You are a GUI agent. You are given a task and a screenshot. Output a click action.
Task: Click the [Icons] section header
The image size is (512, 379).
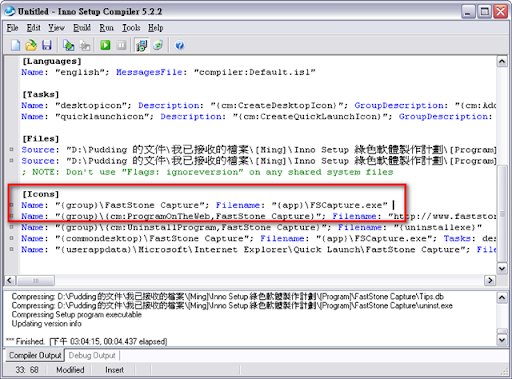click(x=41, y=194)
